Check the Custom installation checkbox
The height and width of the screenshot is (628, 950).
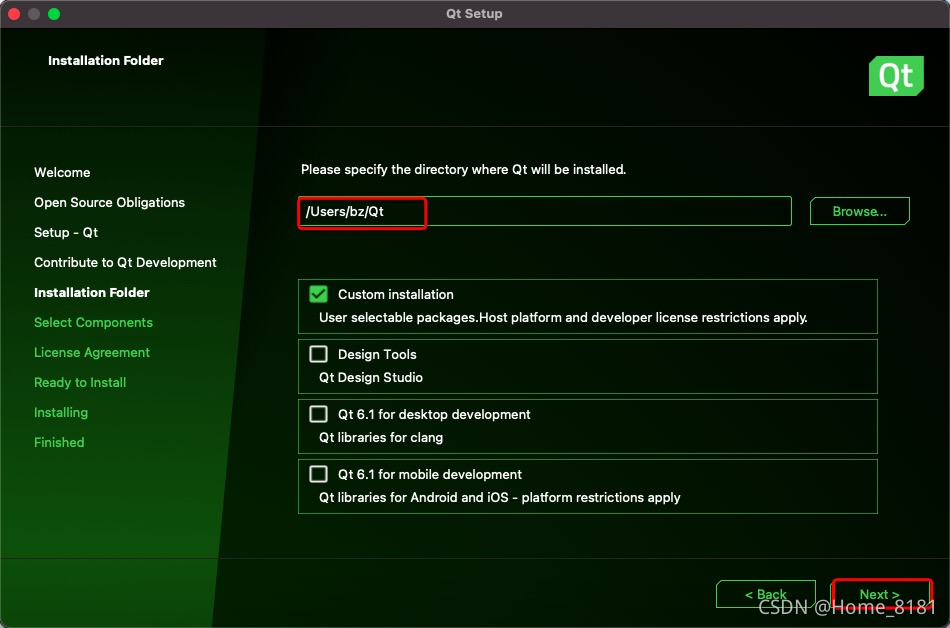click(318, 294)
